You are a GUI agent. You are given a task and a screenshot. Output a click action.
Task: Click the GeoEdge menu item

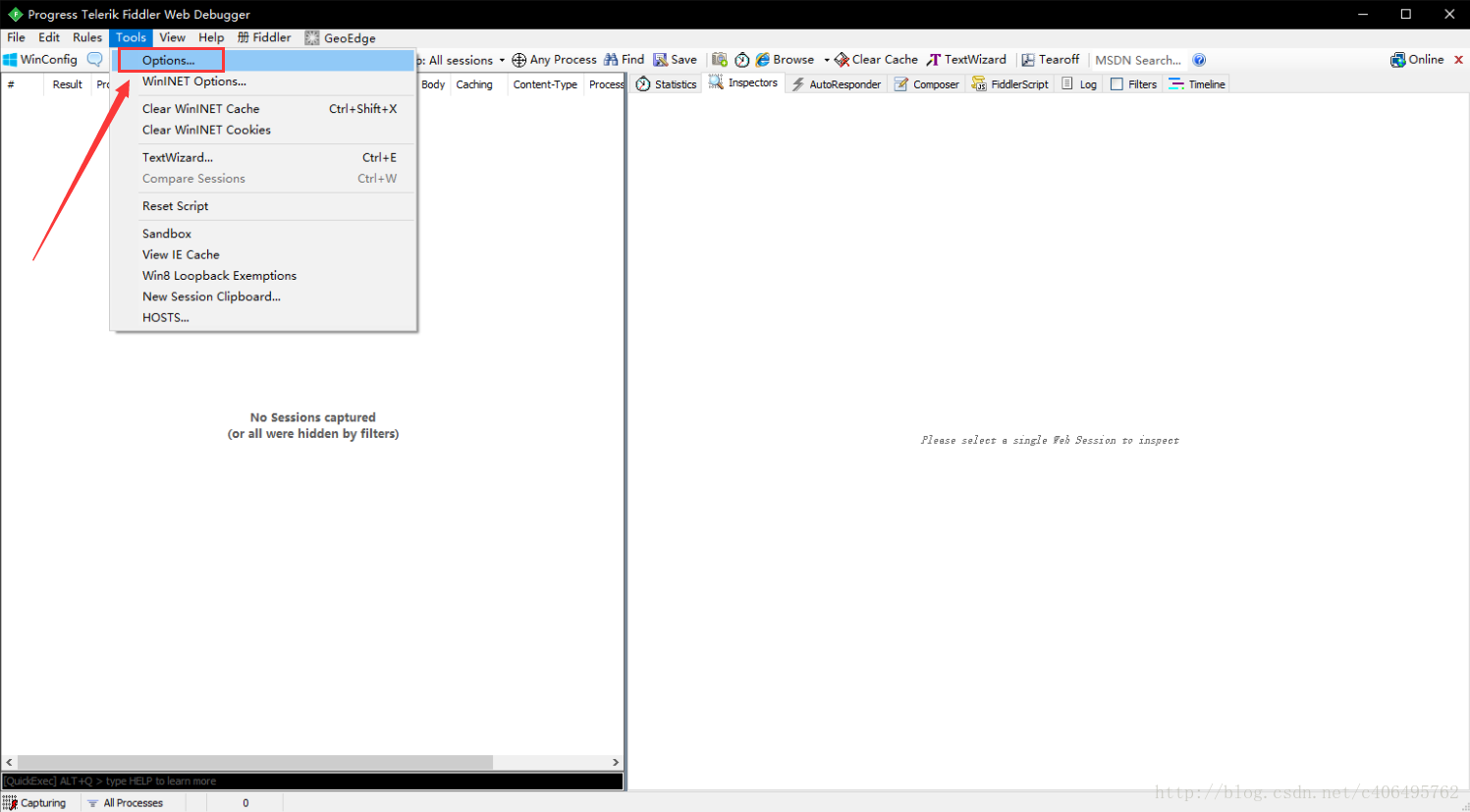tap(341, 38)
